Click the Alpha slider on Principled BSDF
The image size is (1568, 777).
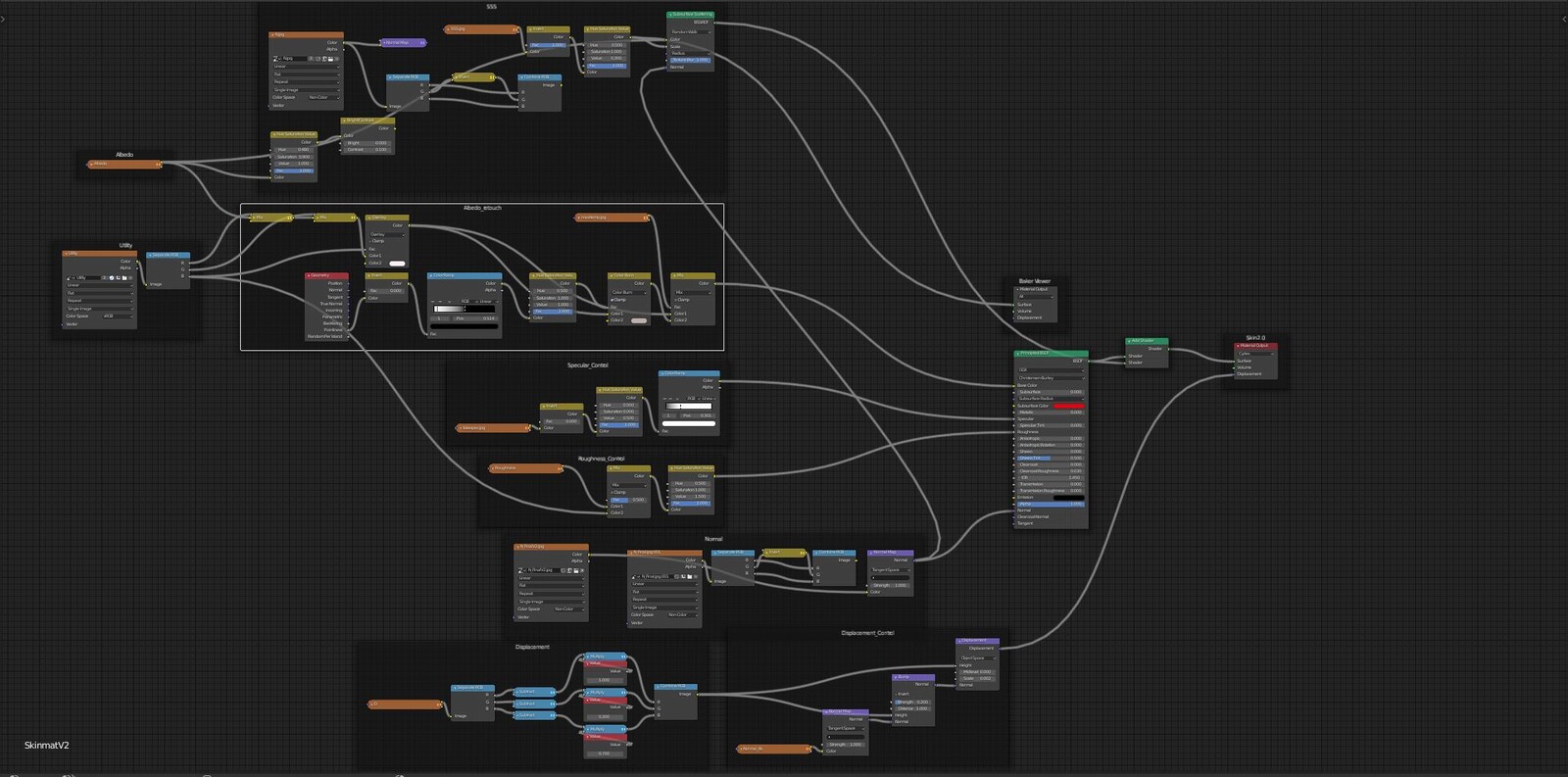click(x=1052, y=504)
